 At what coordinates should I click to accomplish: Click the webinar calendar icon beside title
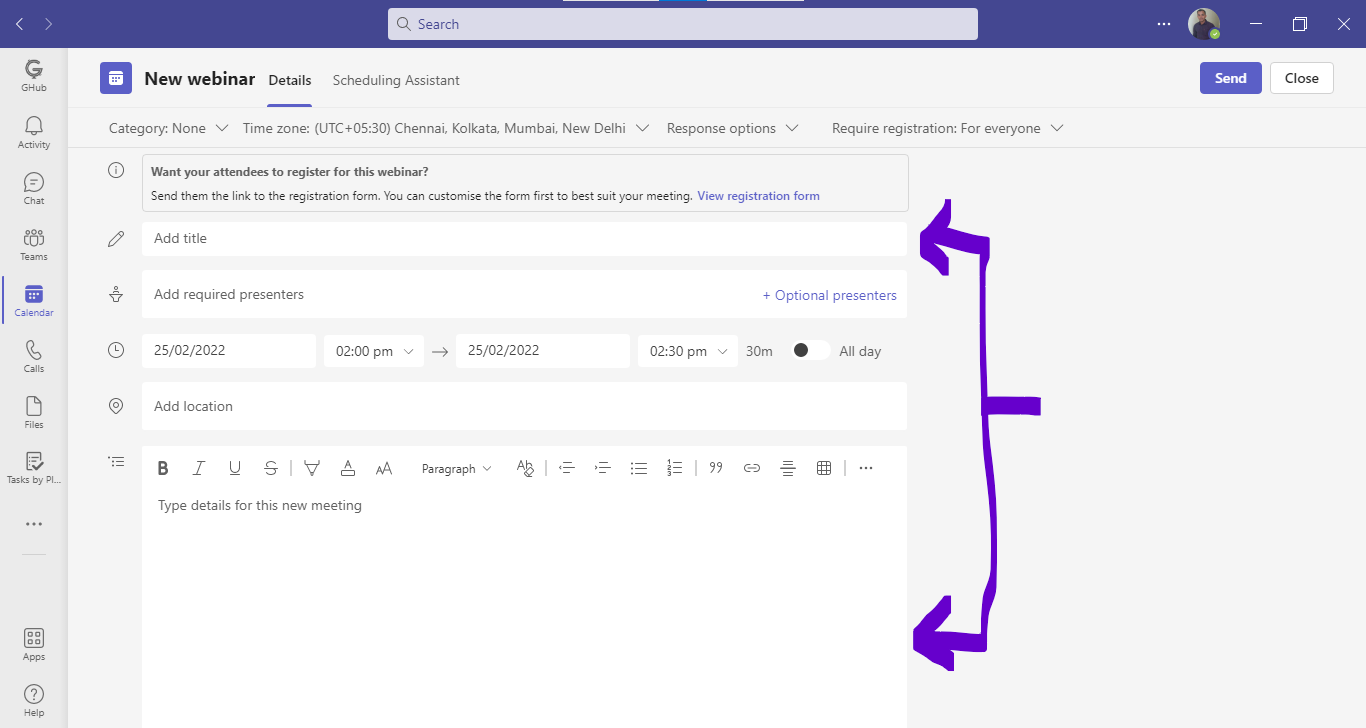point(116,78)
